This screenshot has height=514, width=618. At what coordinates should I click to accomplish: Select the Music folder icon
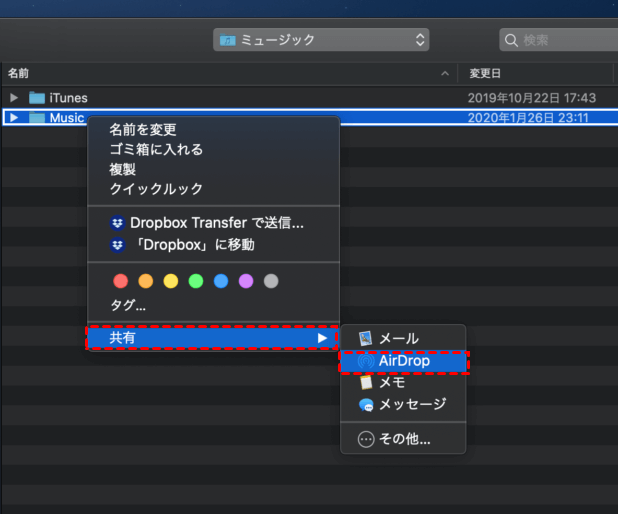pos(37,117)
